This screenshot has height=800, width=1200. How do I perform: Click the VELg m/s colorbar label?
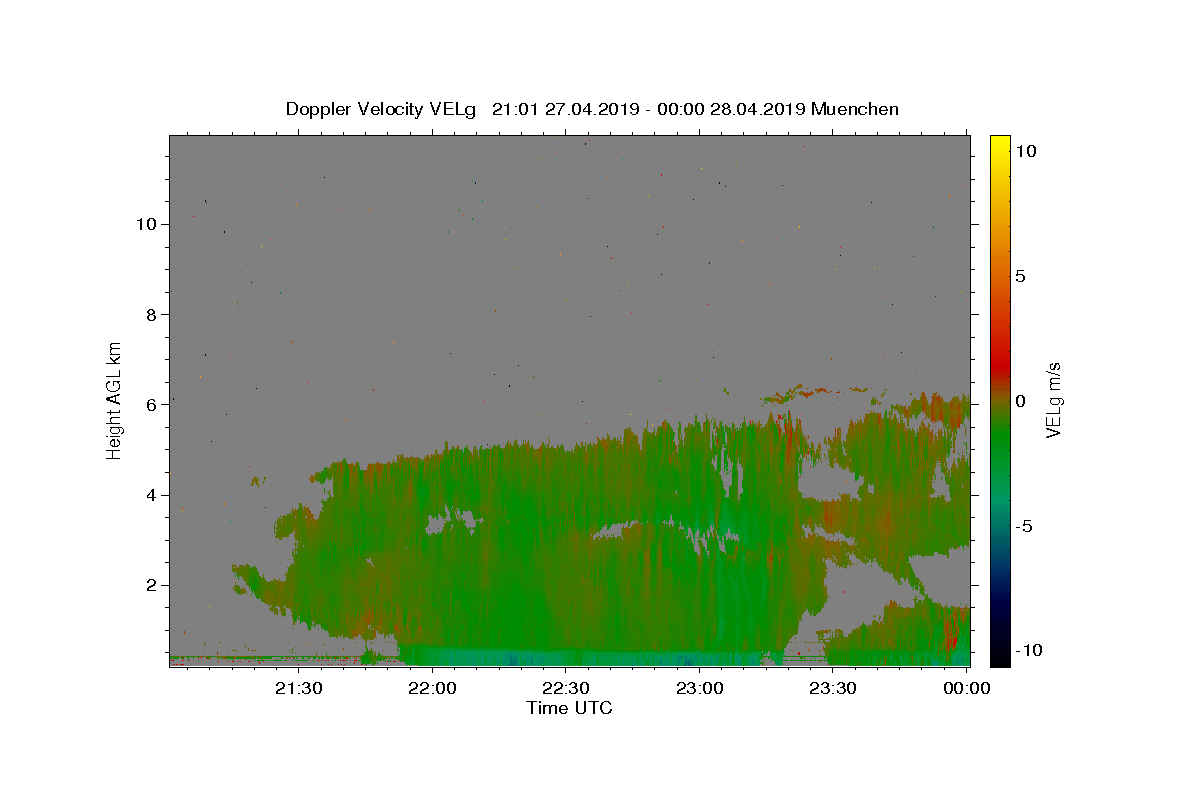1053,400
